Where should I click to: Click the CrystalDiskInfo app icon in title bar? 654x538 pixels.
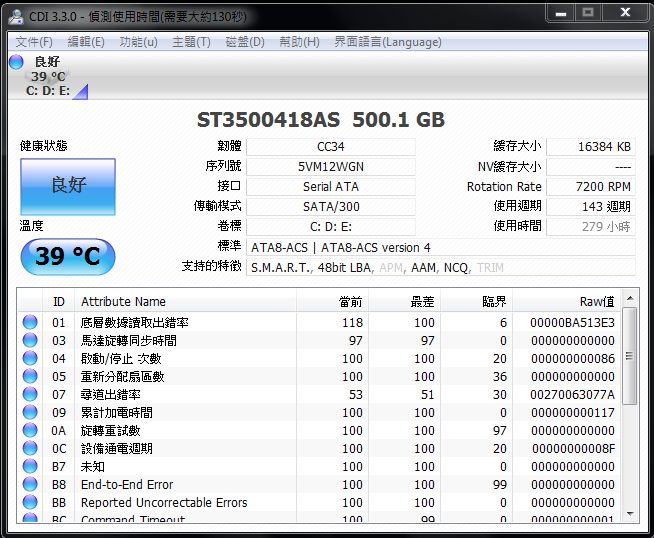[16, 17]
